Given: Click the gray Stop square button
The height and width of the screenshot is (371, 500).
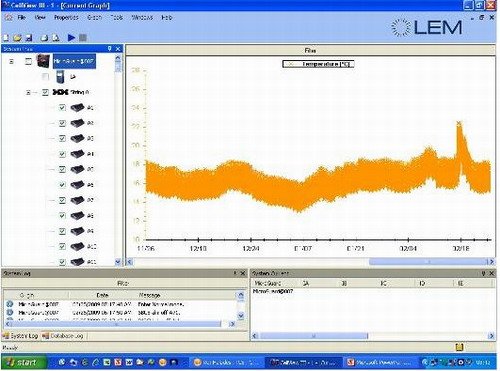Looking at the screenshot, I should (x=83, y=37).
